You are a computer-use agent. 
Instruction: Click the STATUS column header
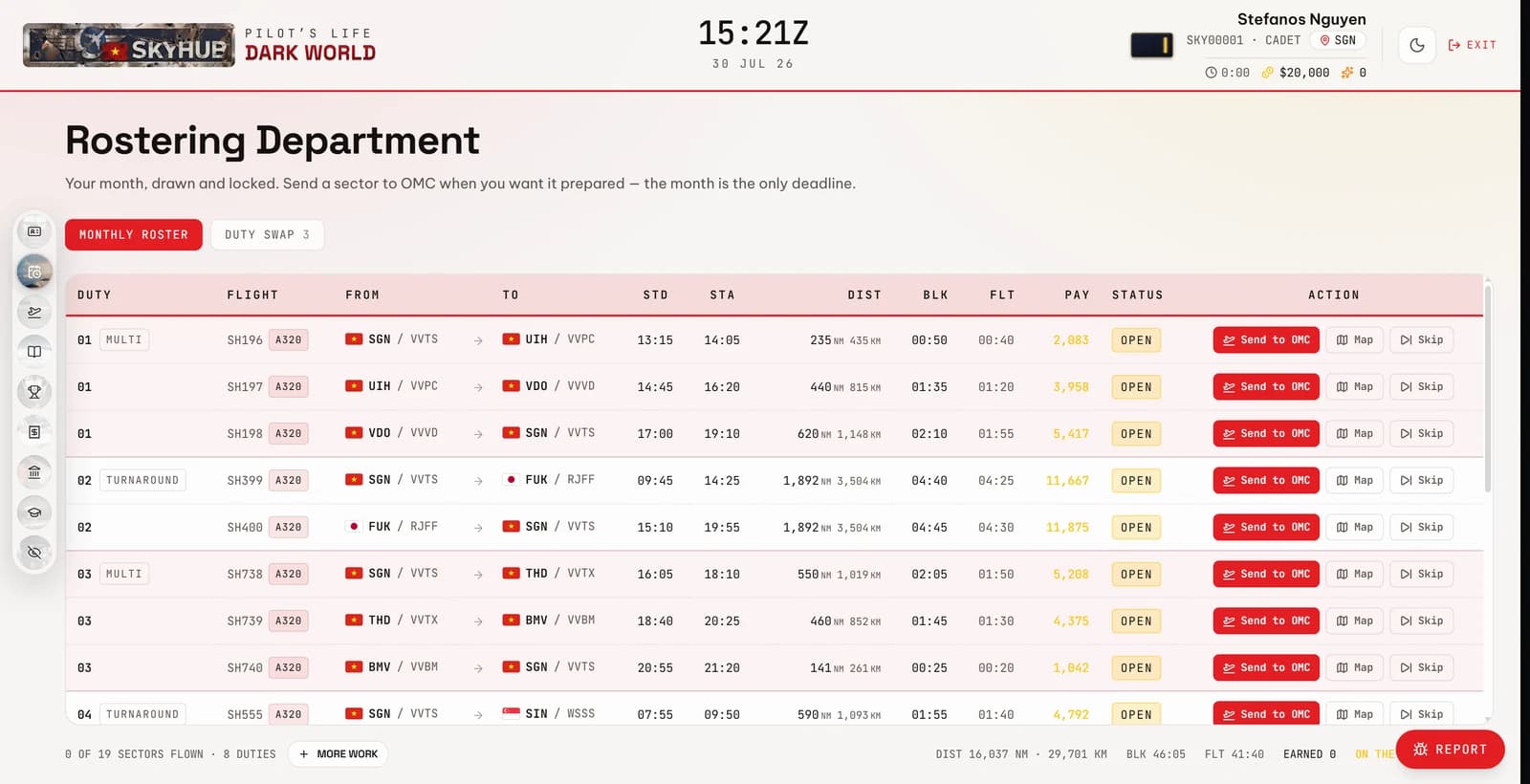[1137, 295]
